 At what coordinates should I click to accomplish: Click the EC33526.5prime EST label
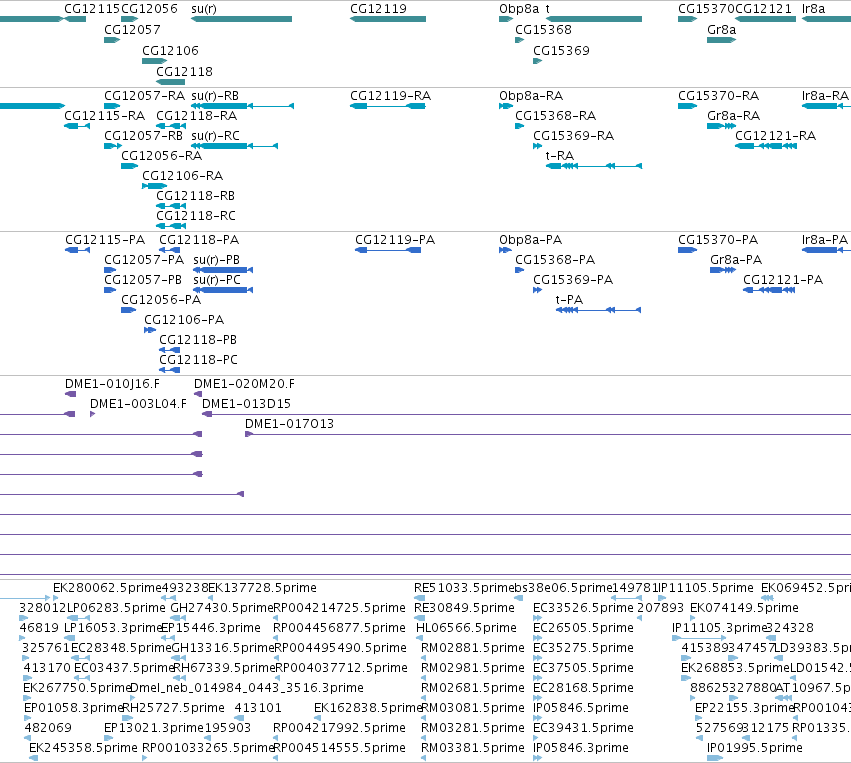click(583, 608)
